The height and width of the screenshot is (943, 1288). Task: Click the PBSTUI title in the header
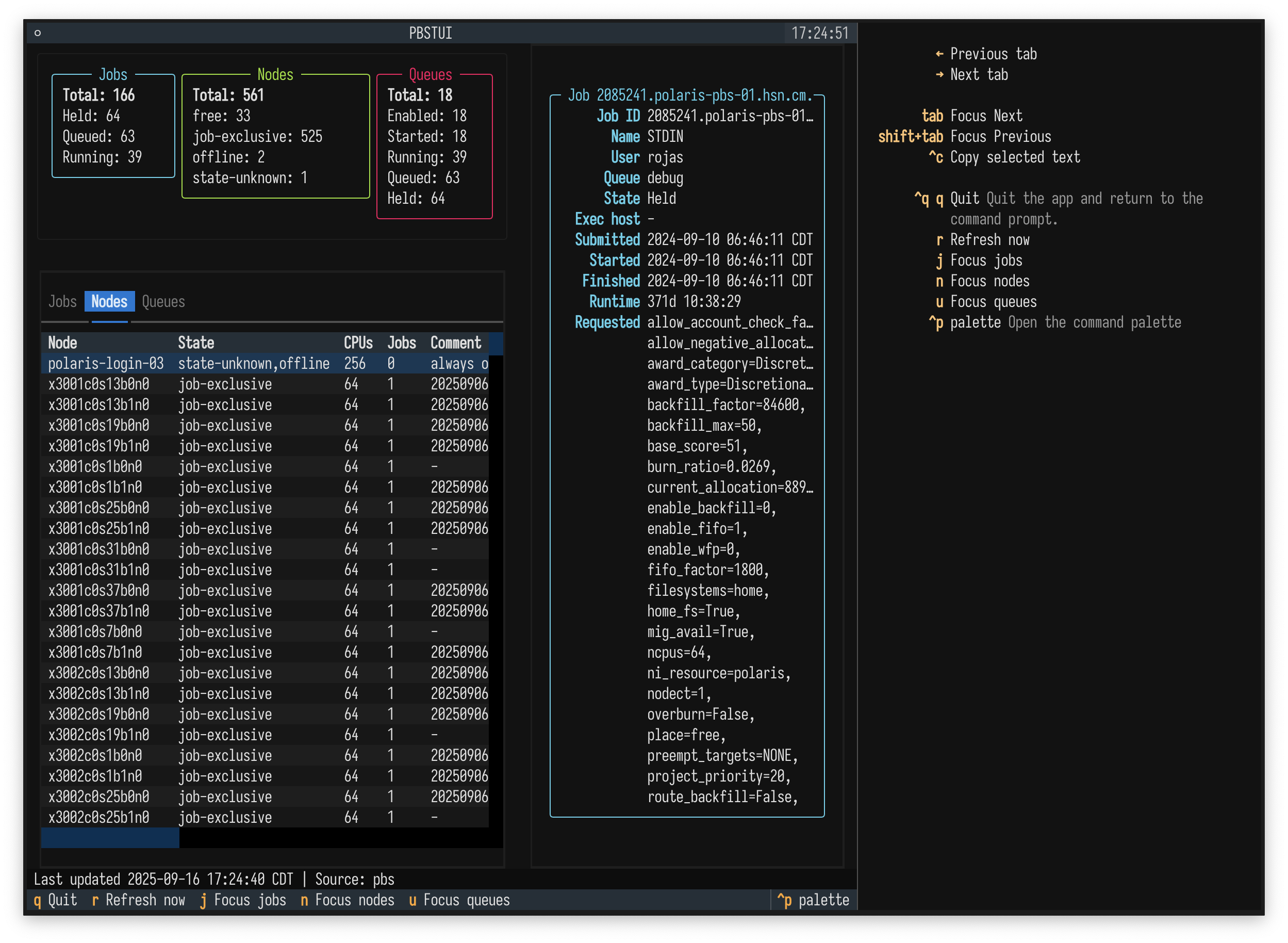coord(431,33)
